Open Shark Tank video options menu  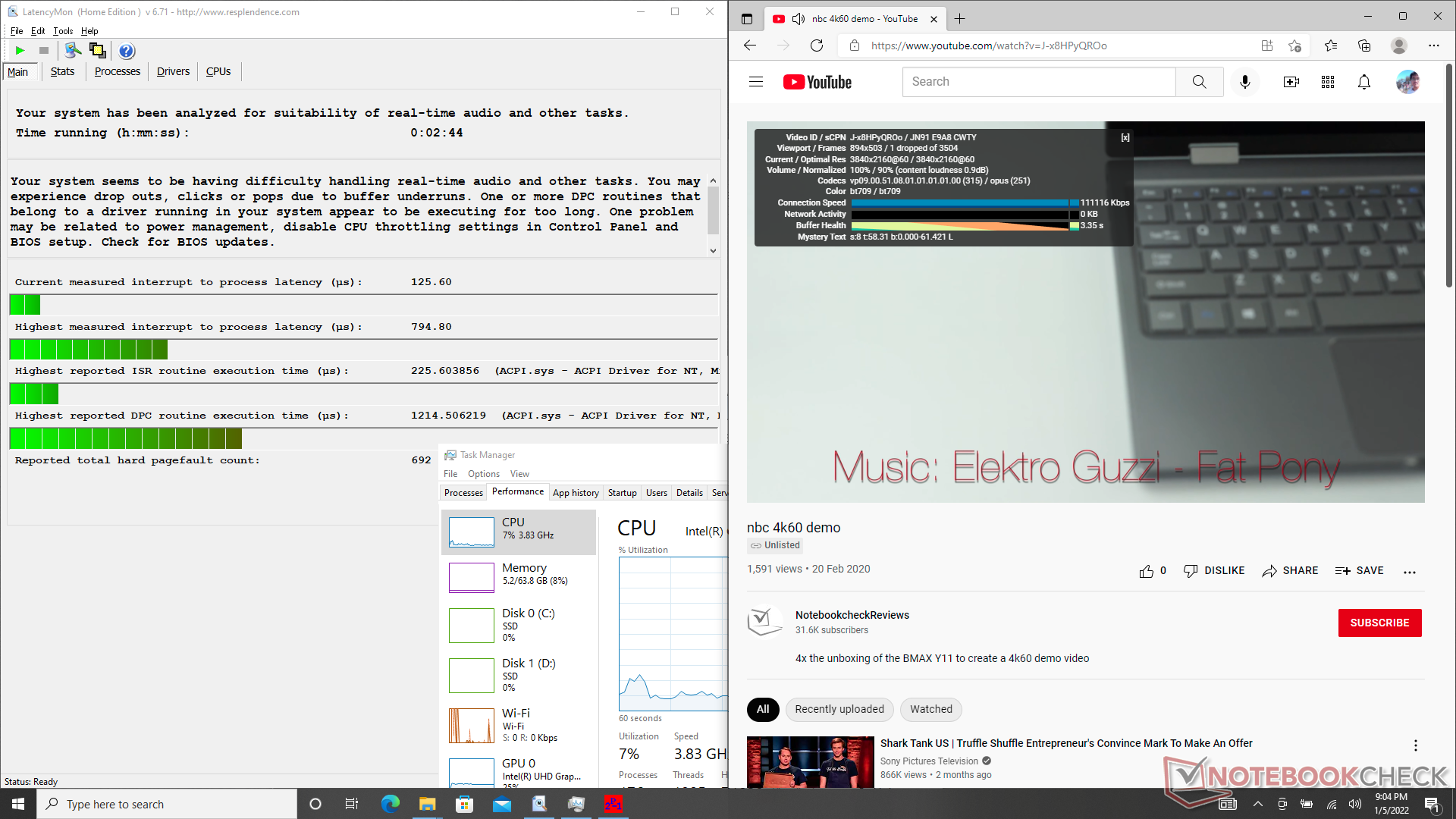[1415, 745]
